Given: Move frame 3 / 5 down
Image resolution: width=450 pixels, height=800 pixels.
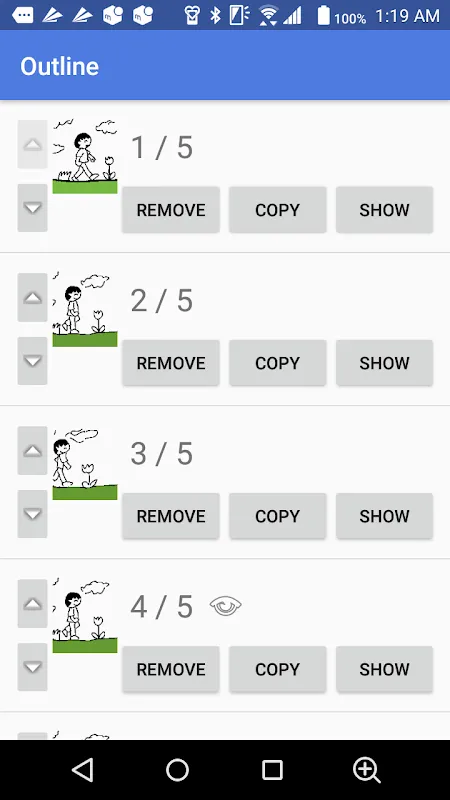Looking at the screenshot, I should tap(33, 514).
